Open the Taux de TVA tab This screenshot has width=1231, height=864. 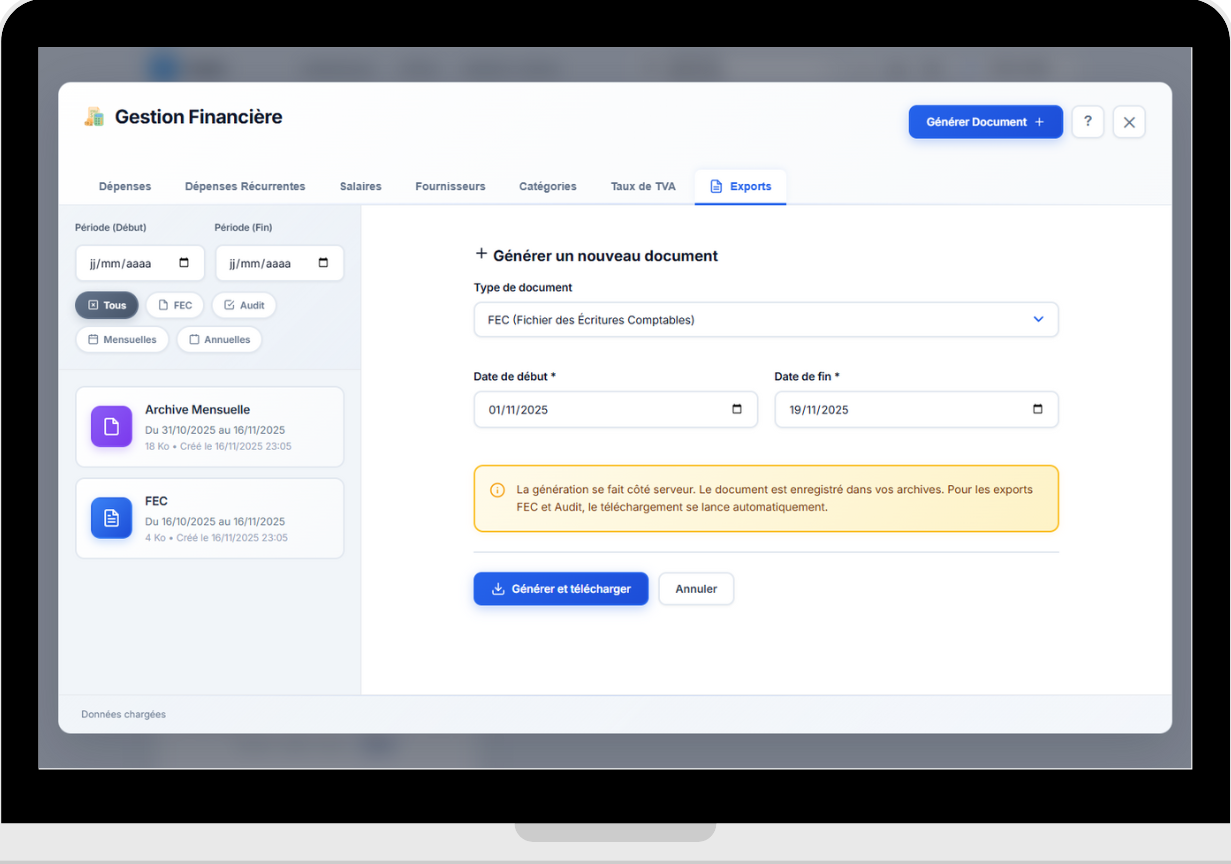point(643,186)
